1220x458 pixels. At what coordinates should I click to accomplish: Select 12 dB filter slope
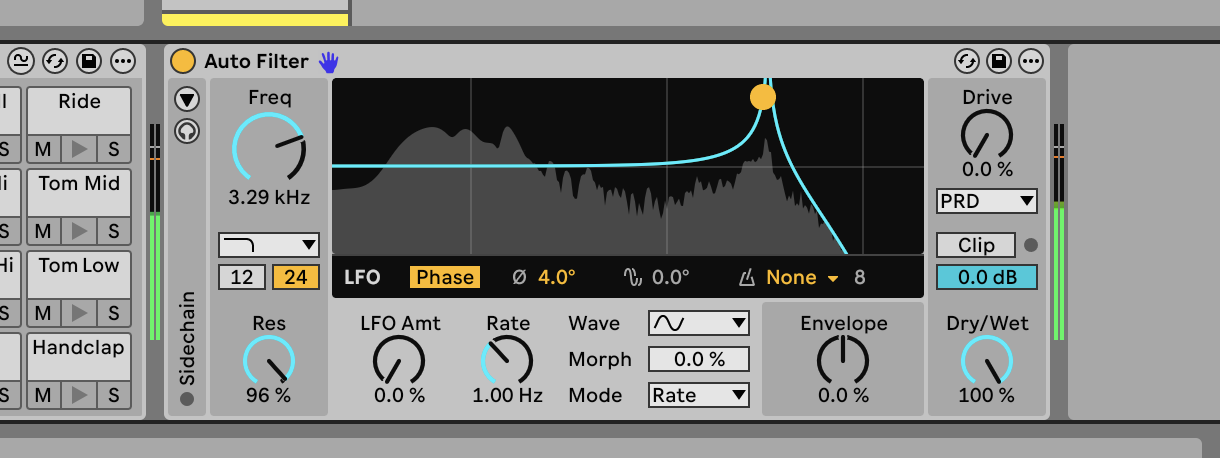242,277
